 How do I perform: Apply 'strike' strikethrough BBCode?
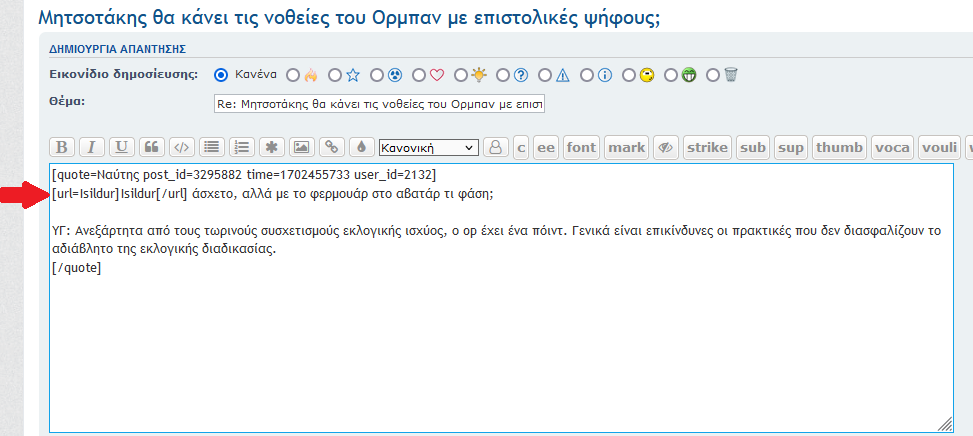pos(707,147)
